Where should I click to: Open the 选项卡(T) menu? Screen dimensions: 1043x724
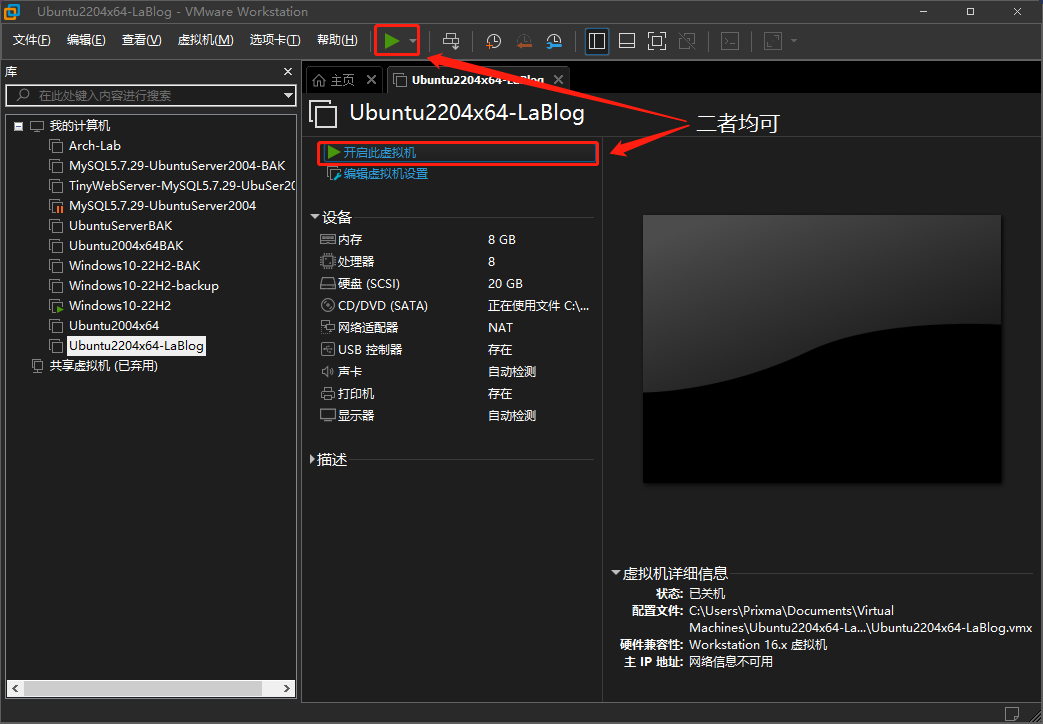tap(275, 40)
